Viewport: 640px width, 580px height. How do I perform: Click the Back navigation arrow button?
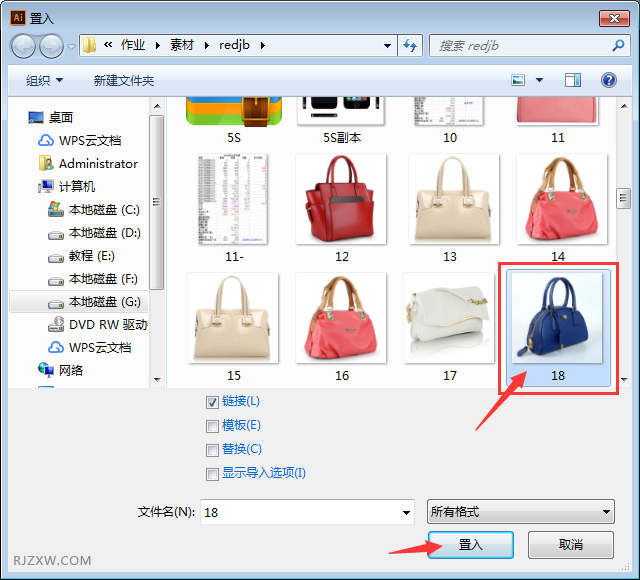coord(23,46)
